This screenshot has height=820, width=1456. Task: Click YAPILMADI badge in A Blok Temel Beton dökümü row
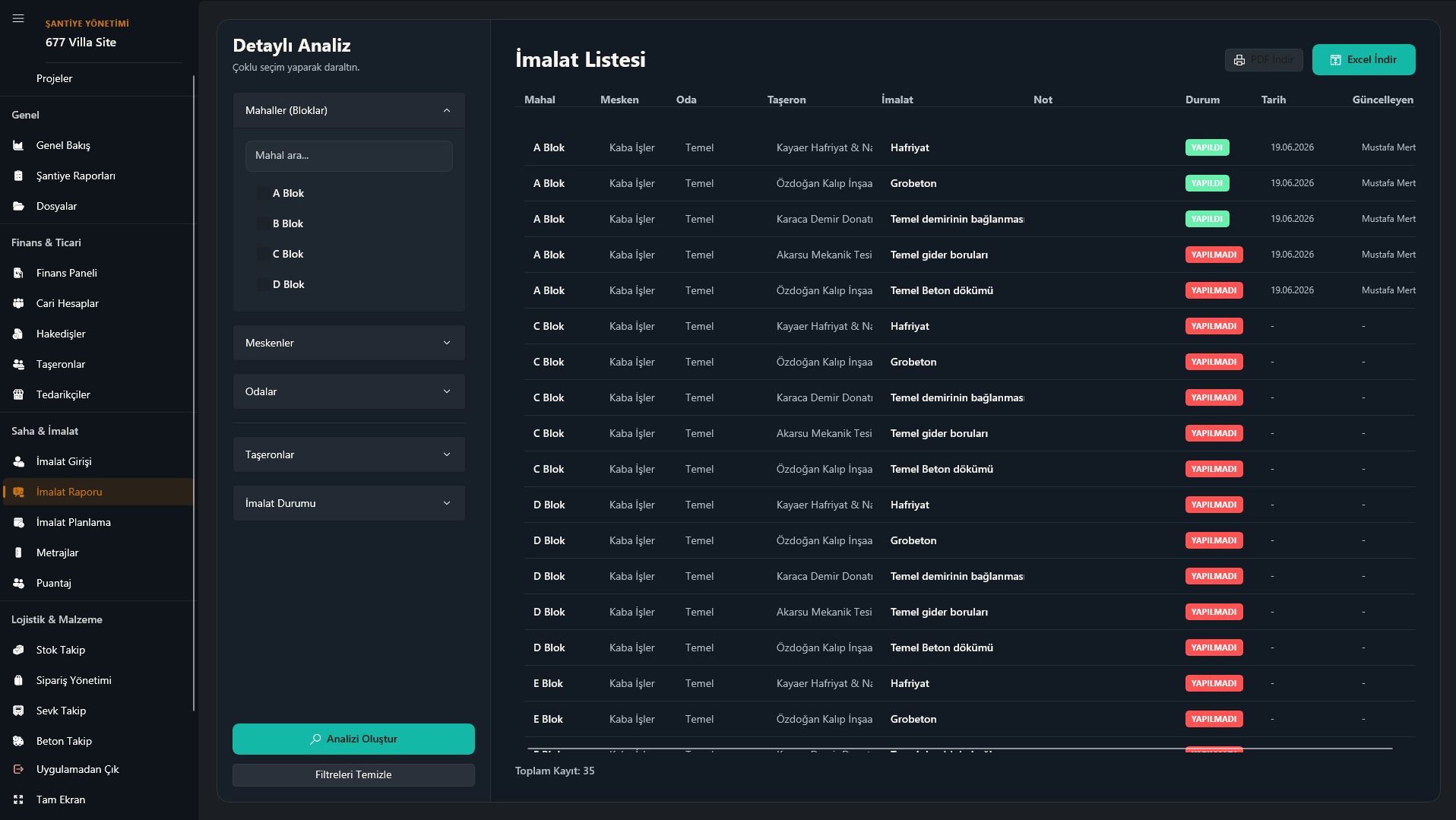(x=1214, y=290)
